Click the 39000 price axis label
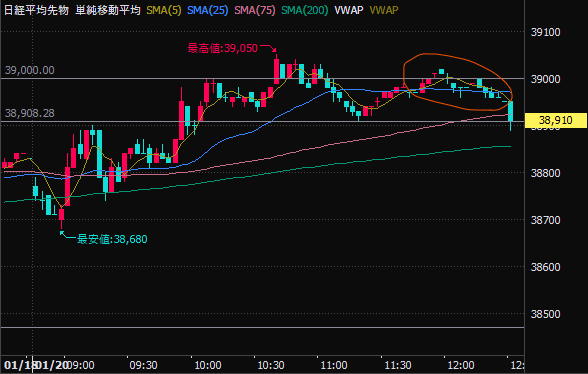Screen dimensions: 588x374 546,79
